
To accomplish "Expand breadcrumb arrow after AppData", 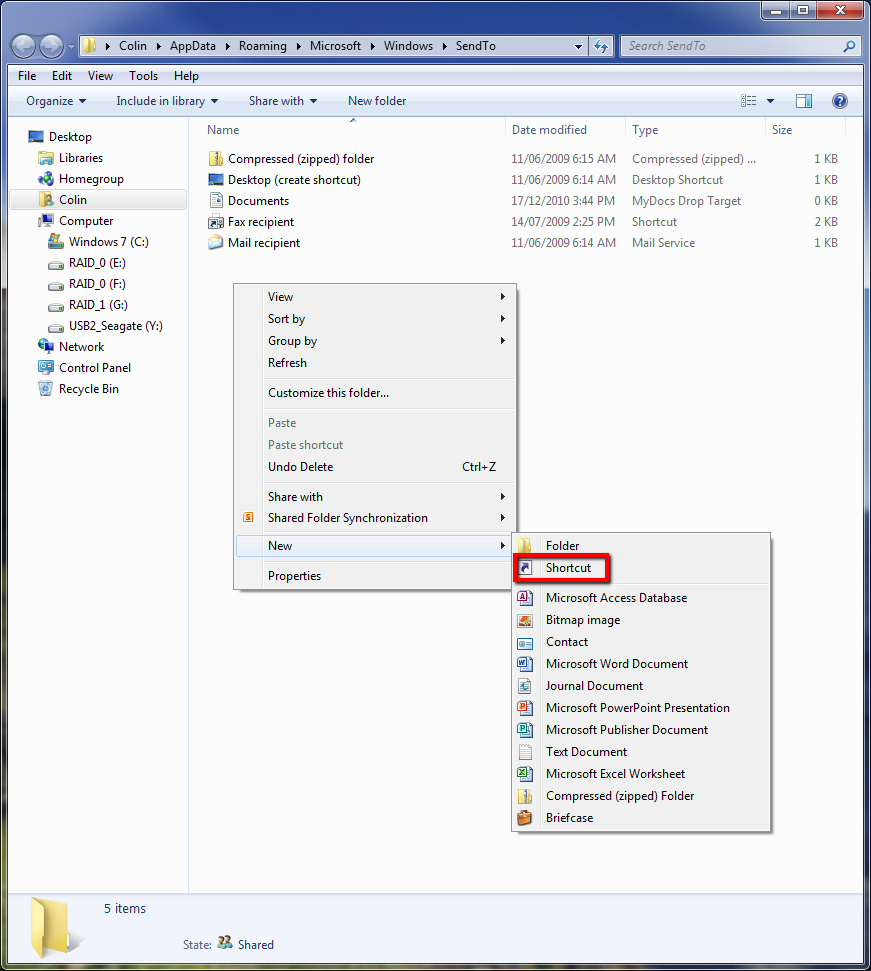I will tap(227, 46).
